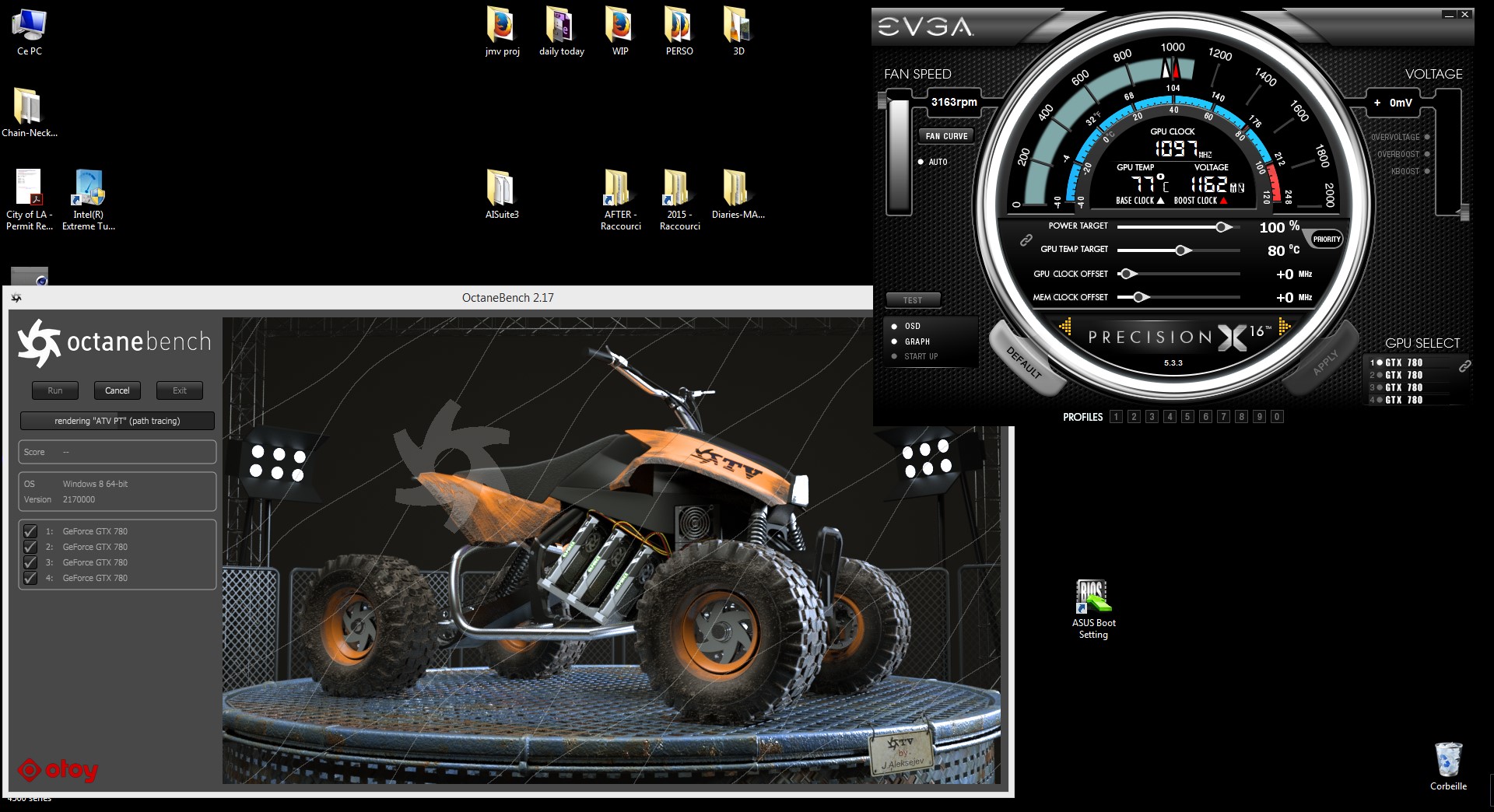This screenshot has height=812, width=1494.
Task: Select profile slot 2
Action: (1134, 417)
